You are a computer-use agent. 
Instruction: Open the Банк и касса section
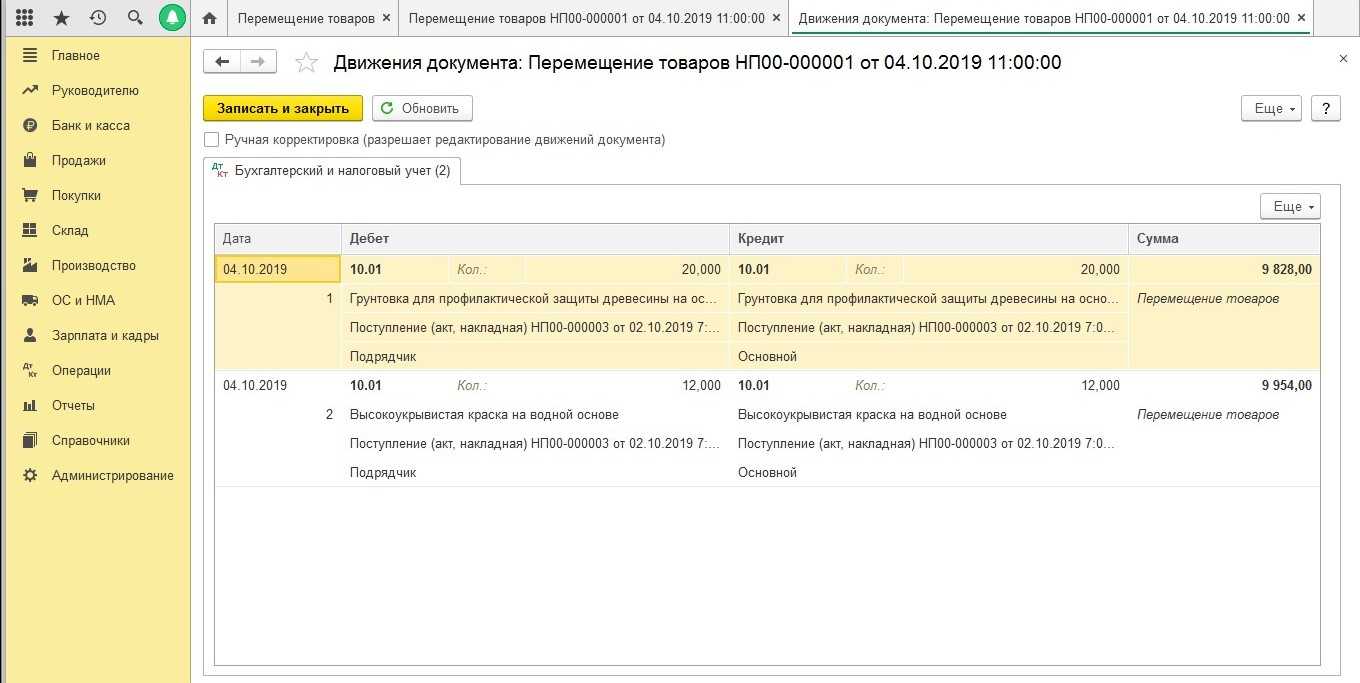point(90,125)
